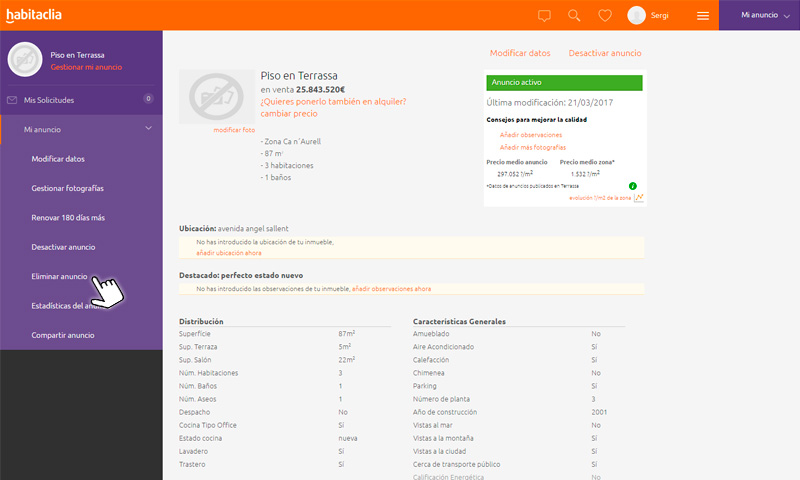Click the Distribución section heading
The width and height of the screenshot is (800, 480).
click(201, 321)
